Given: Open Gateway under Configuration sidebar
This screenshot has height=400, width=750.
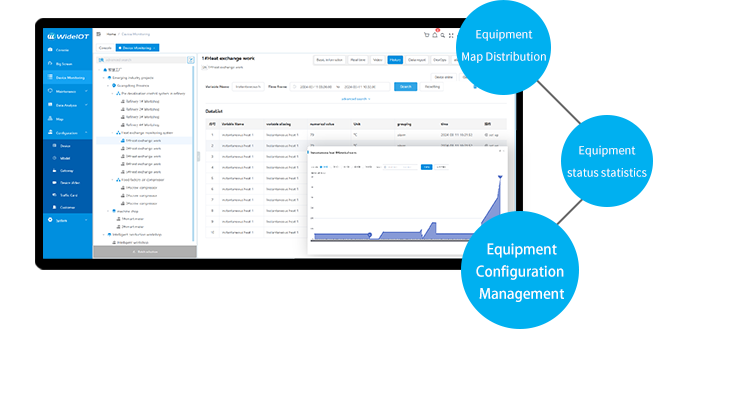Looking at the screenshot, I should point(67,170).
